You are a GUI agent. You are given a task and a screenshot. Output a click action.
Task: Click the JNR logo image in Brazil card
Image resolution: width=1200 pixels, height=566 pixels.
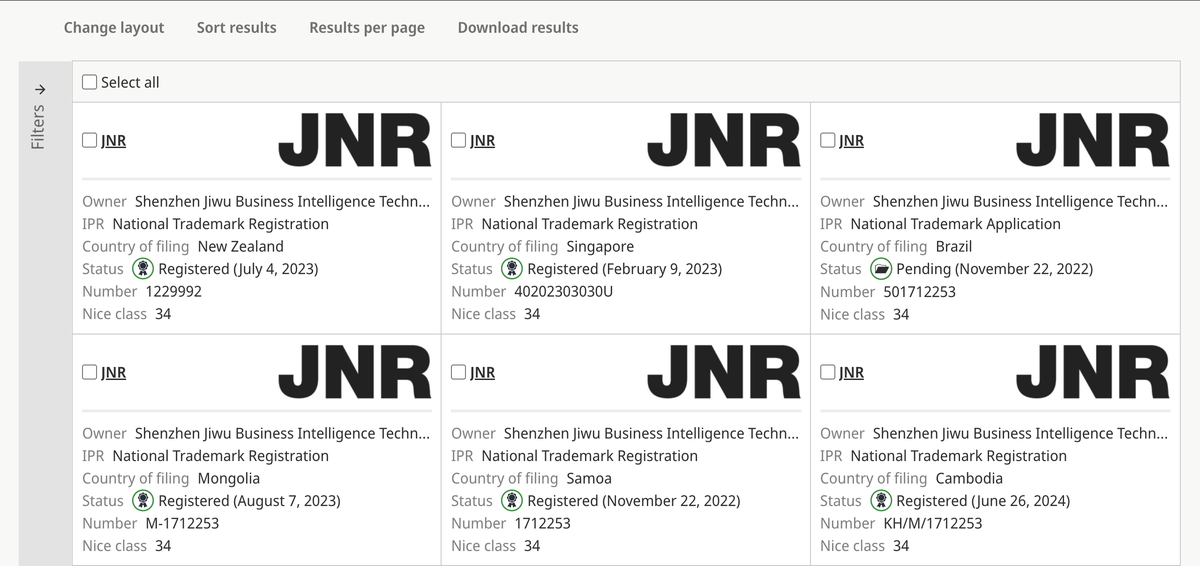[1093, 140]
